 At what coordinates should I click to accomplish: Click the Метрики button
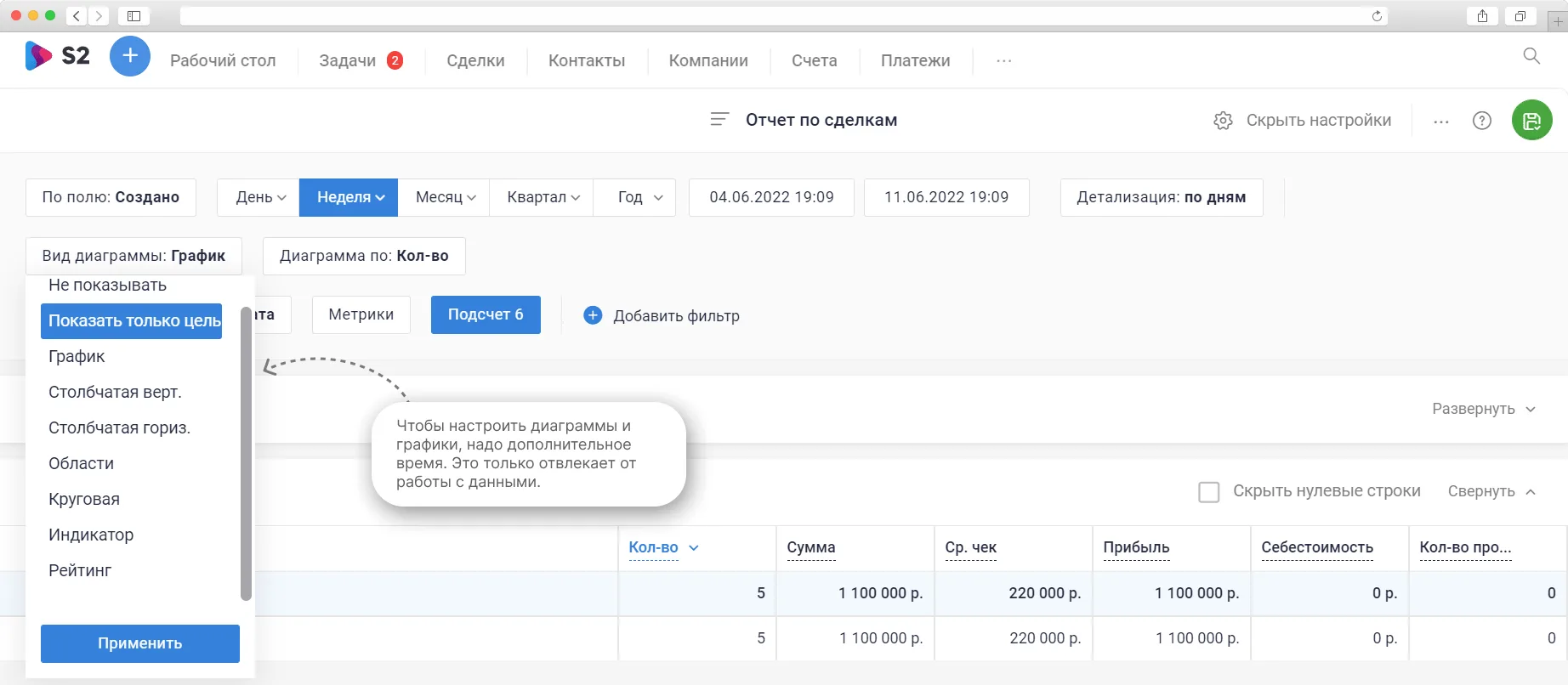pyautogui.click(x=361, y=314)
